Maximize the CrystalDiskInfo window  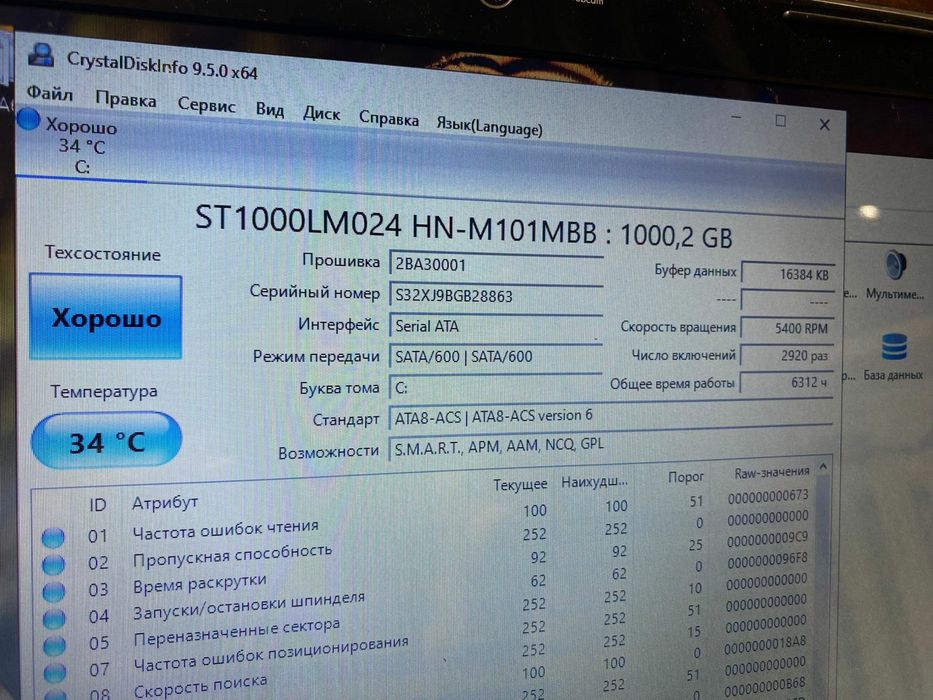781,121
